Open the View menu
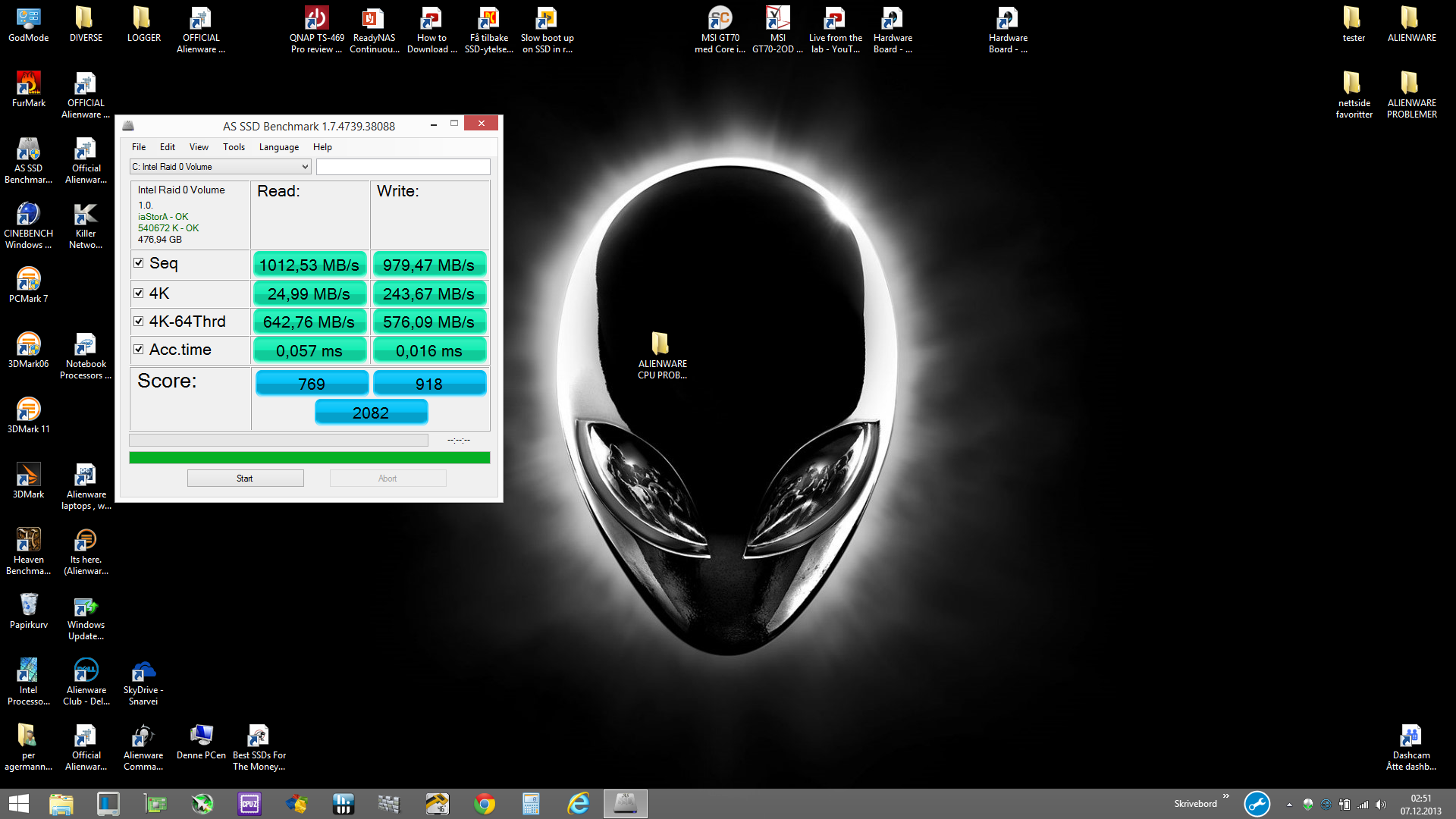Image resolution: width=1456 pixels, height=819 pixels. pos(199,147)
